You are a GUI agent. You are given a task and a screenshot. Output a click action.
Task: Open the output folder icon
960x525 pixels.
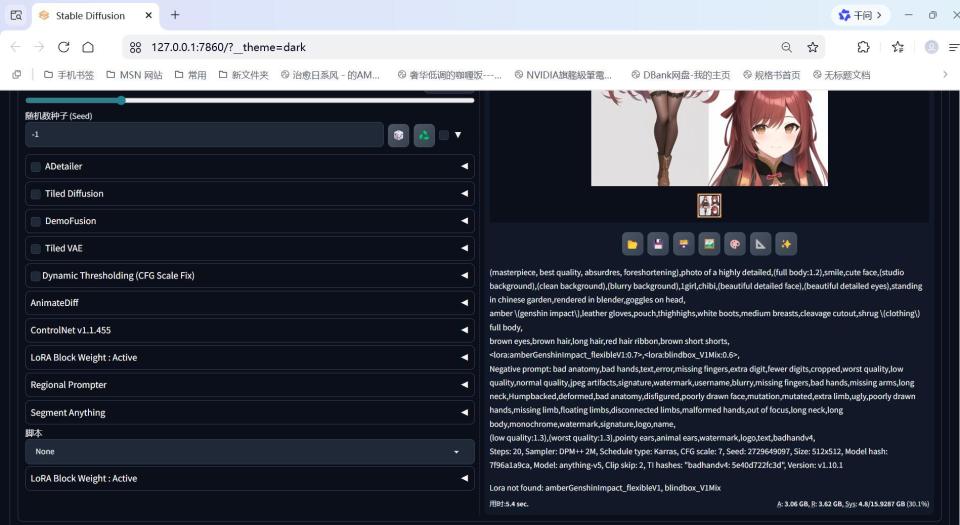(x=632, y=244)
